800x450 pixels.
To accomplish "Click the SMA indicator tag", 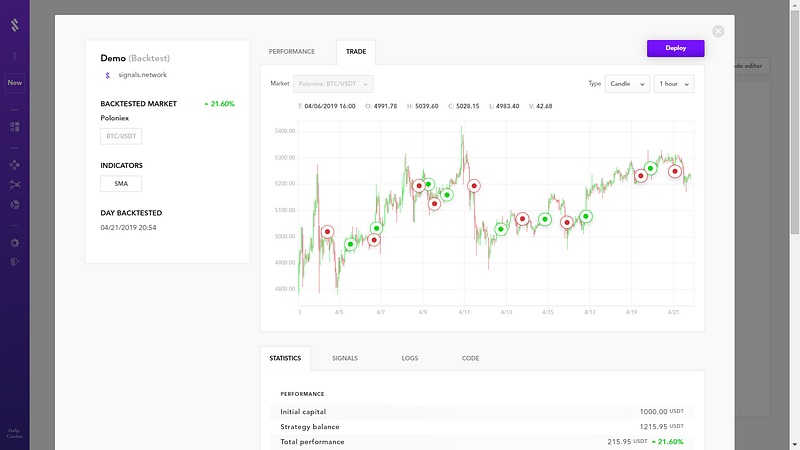I will point(121,184).
